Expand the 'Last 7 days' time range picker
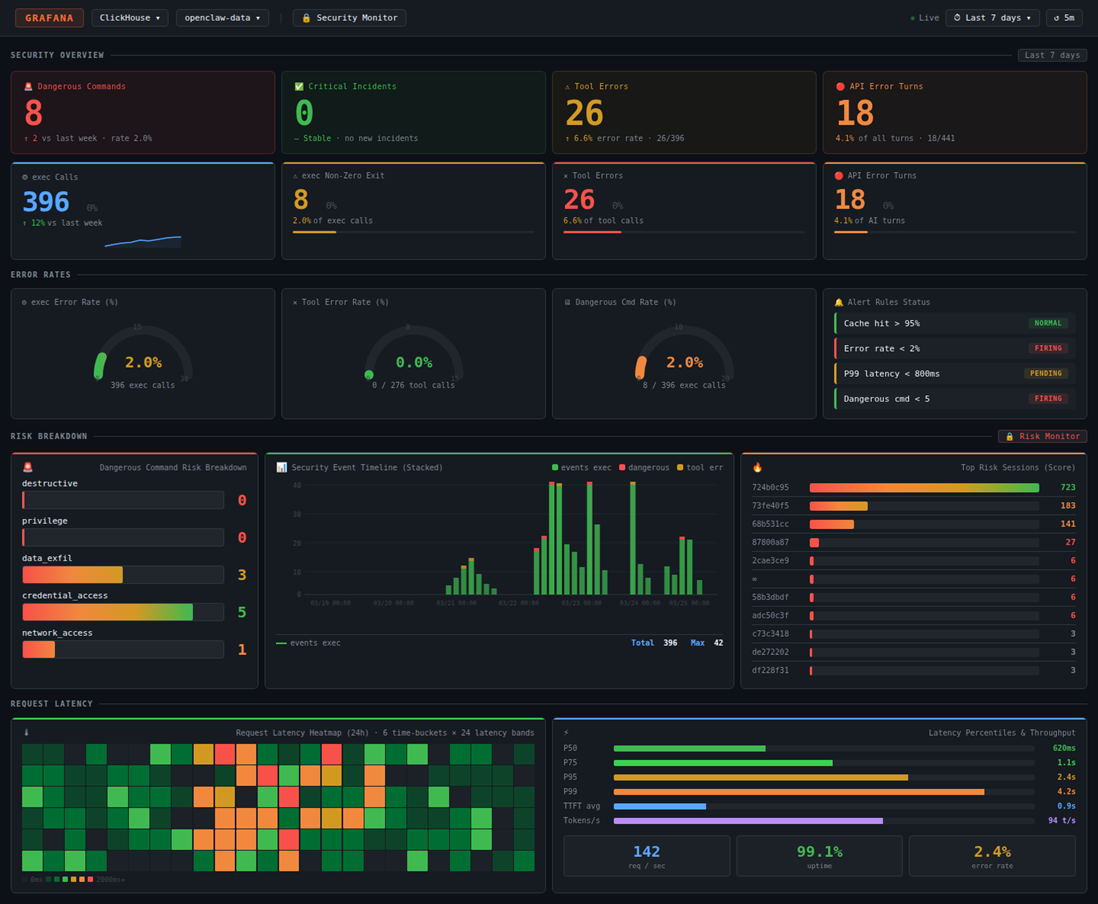This screenshot has height=904, width=1098. tap(992, 18)
